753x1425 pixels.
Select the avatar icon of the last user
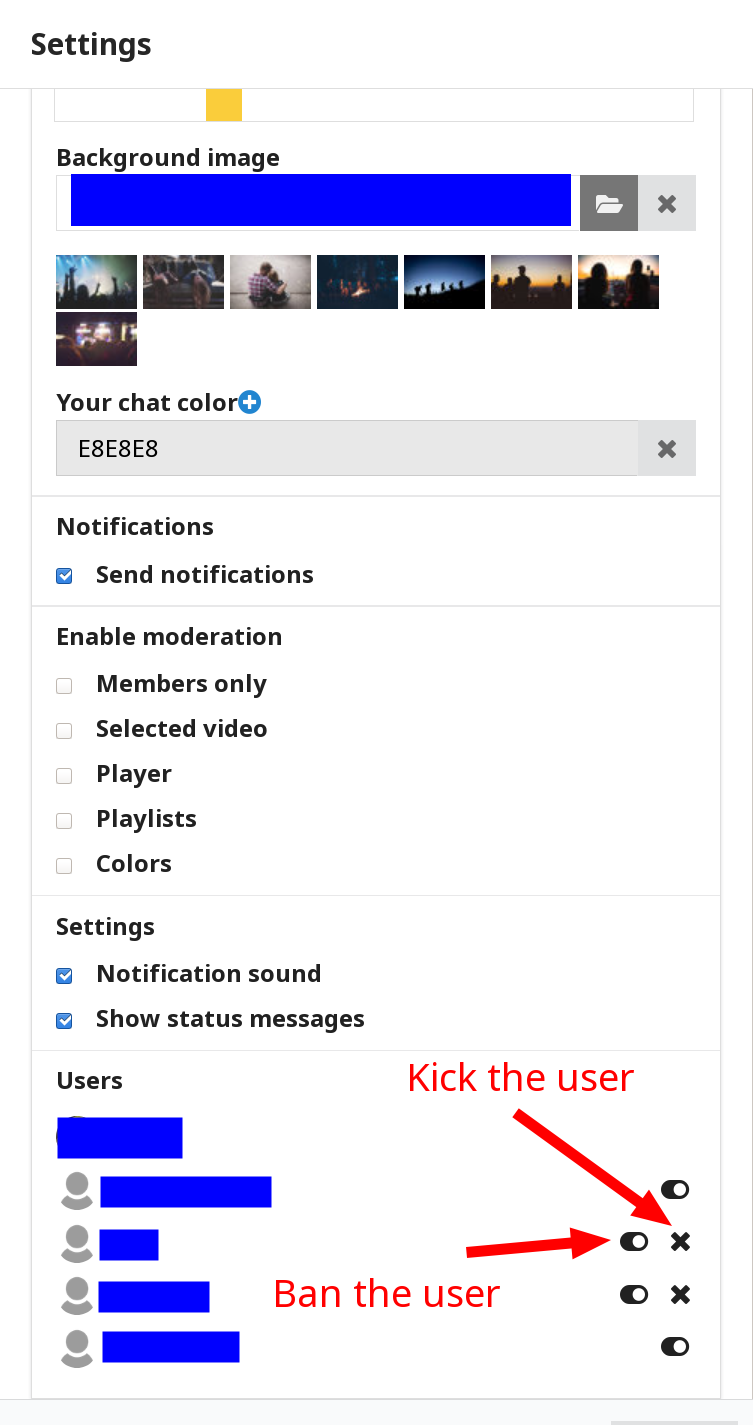click(x=77, y=1347)
